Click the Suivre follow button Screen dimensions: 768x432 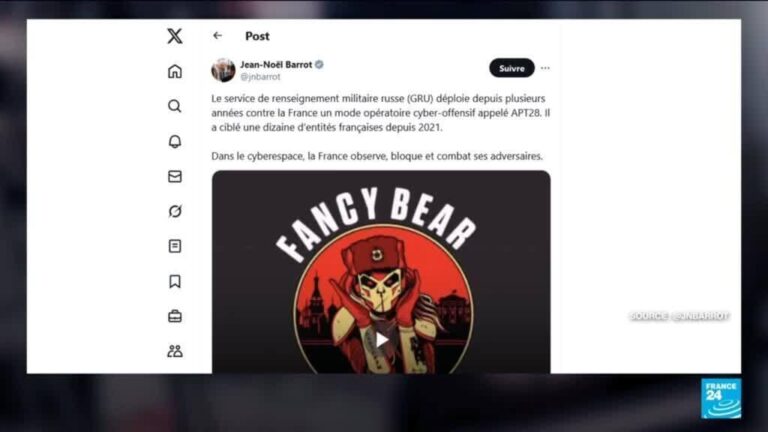point(512,68)
